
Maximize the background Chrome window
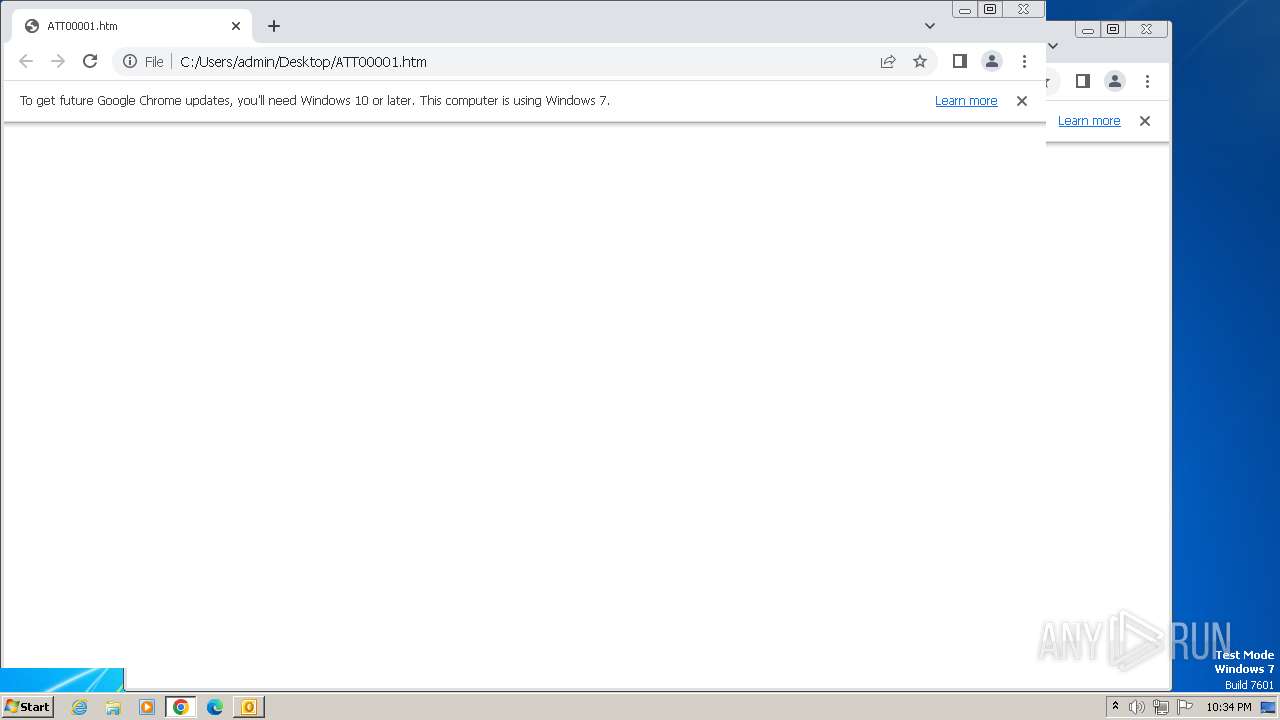[1113, 29]
